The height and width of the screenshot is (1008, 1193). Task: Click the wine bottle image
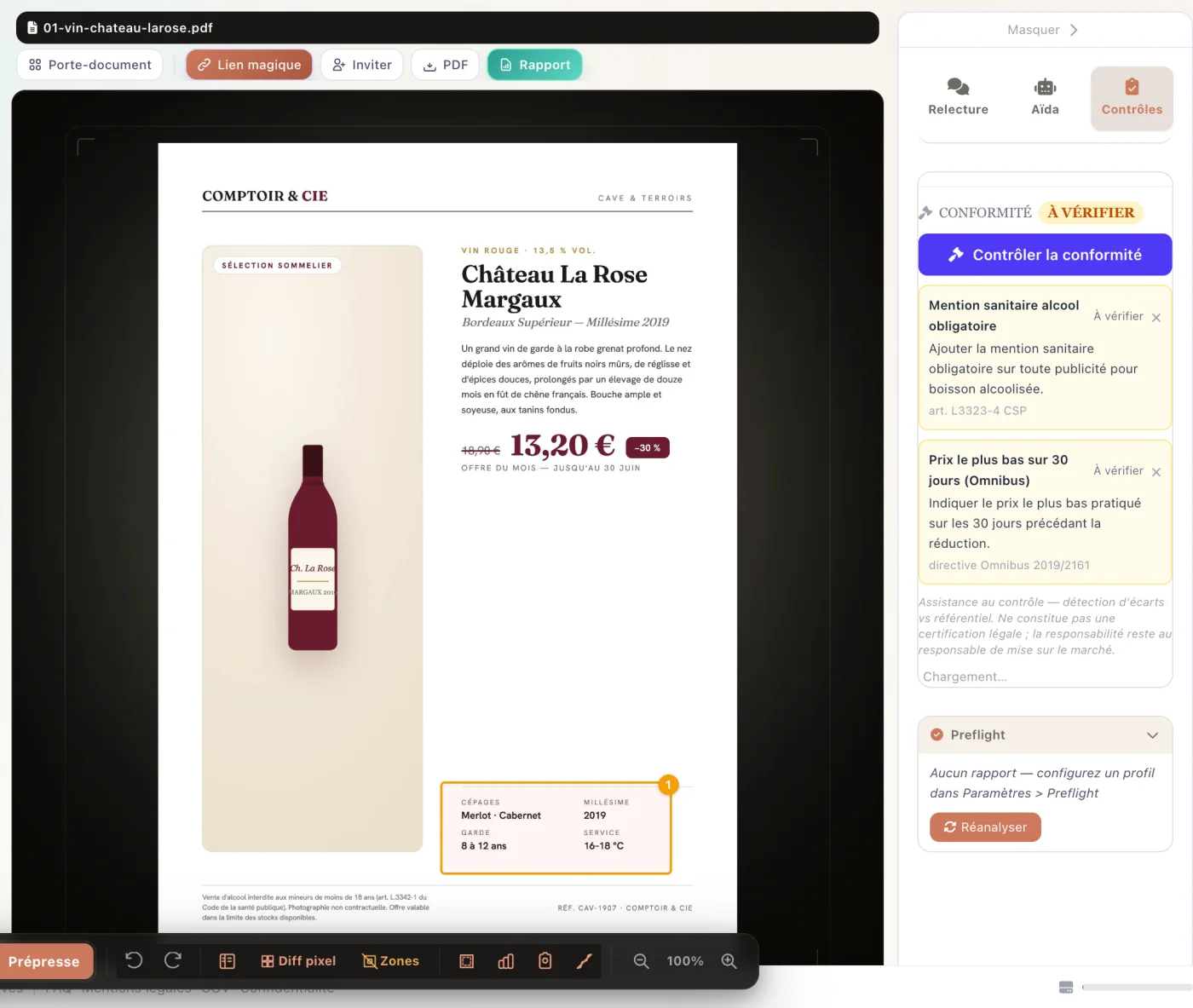pos(313,548)
